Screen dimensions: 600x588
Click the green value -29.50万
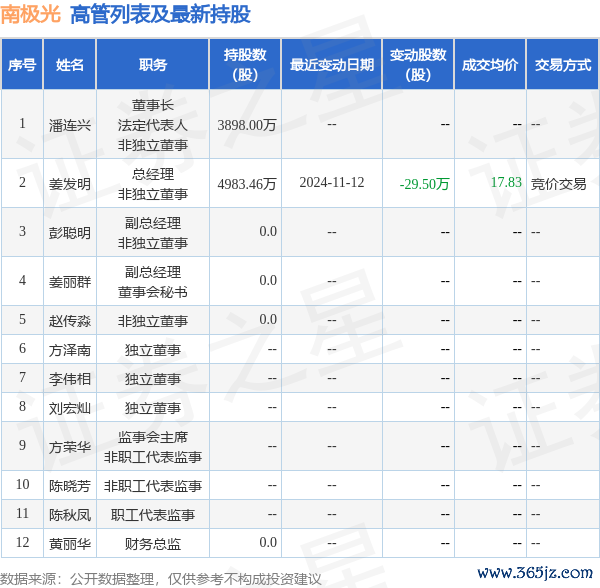[424, 184]
